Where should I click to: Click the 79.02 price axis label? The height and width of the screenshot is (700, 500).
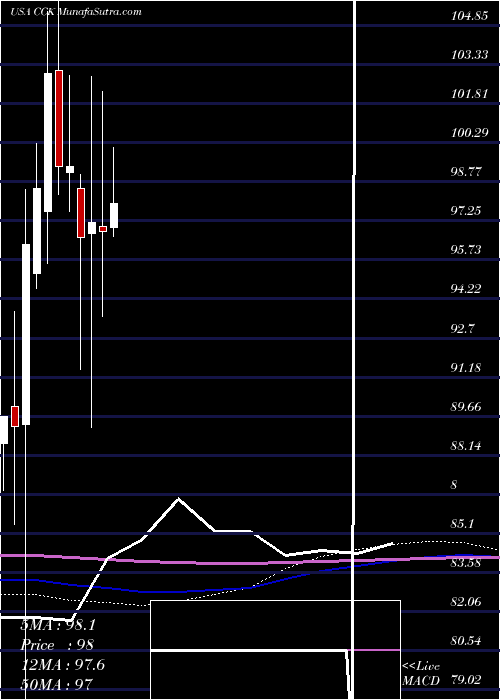point(467,680)
